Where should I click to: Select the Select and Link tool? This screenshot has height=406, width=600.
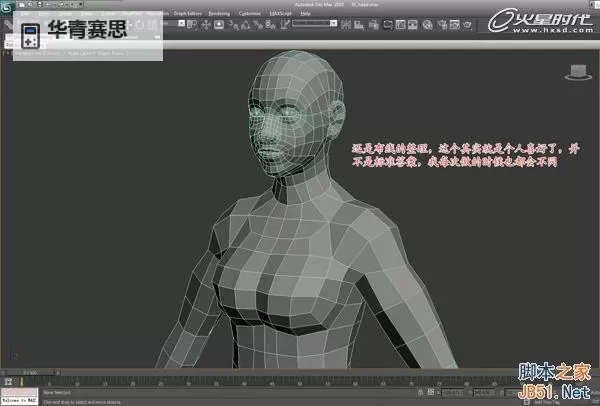pyautogui.click(x=8, y=25)
